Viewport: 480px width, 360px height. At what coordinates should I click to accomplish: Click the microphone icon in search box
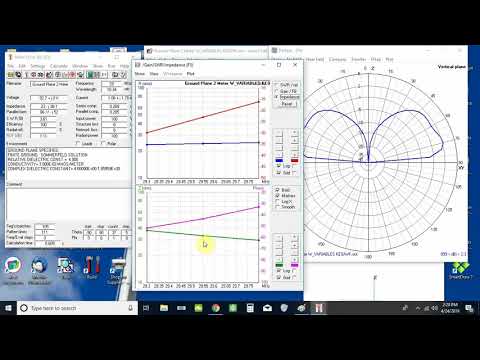[x=131, y=308]
